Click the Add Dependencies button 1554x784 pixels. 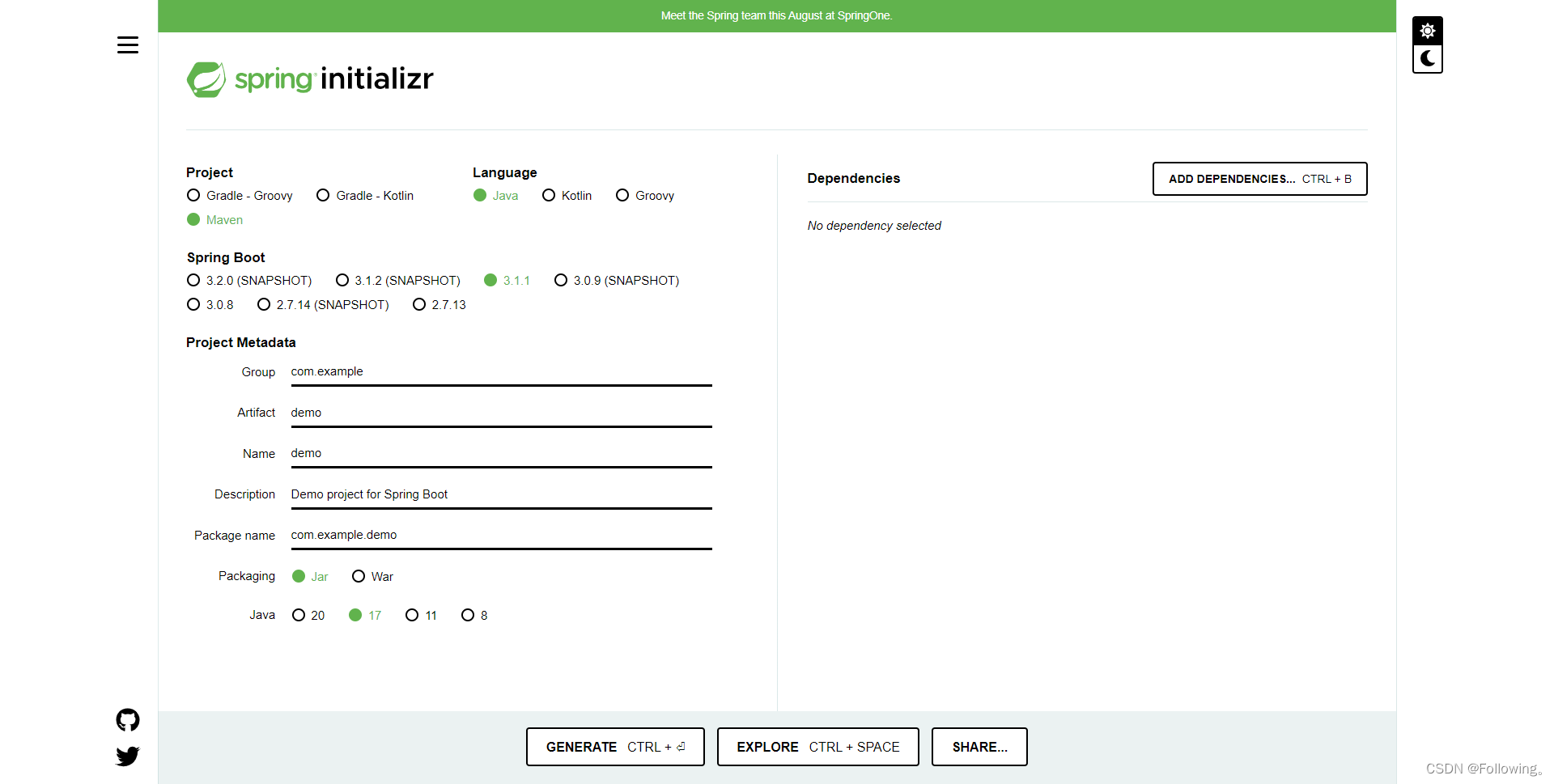tap(1260, 179)
